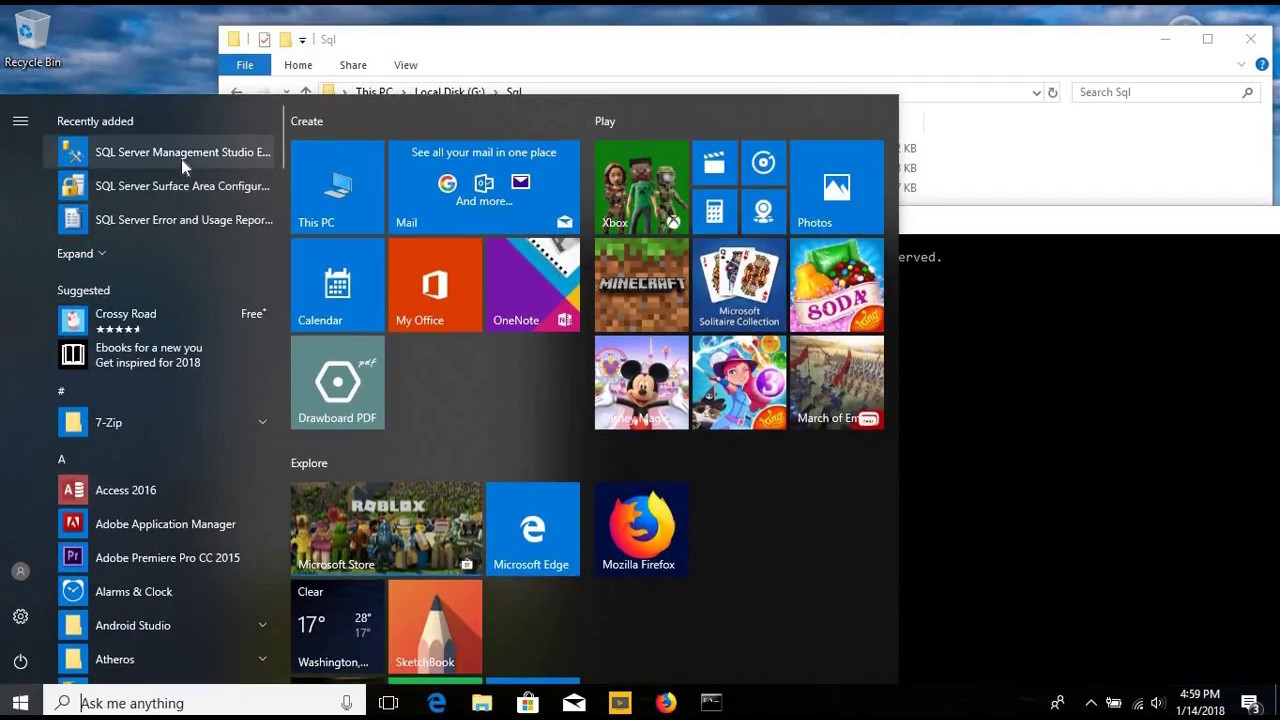Open the Microsoft Store tile
This screenshot has height=720, width=1280.
(386, 529)
